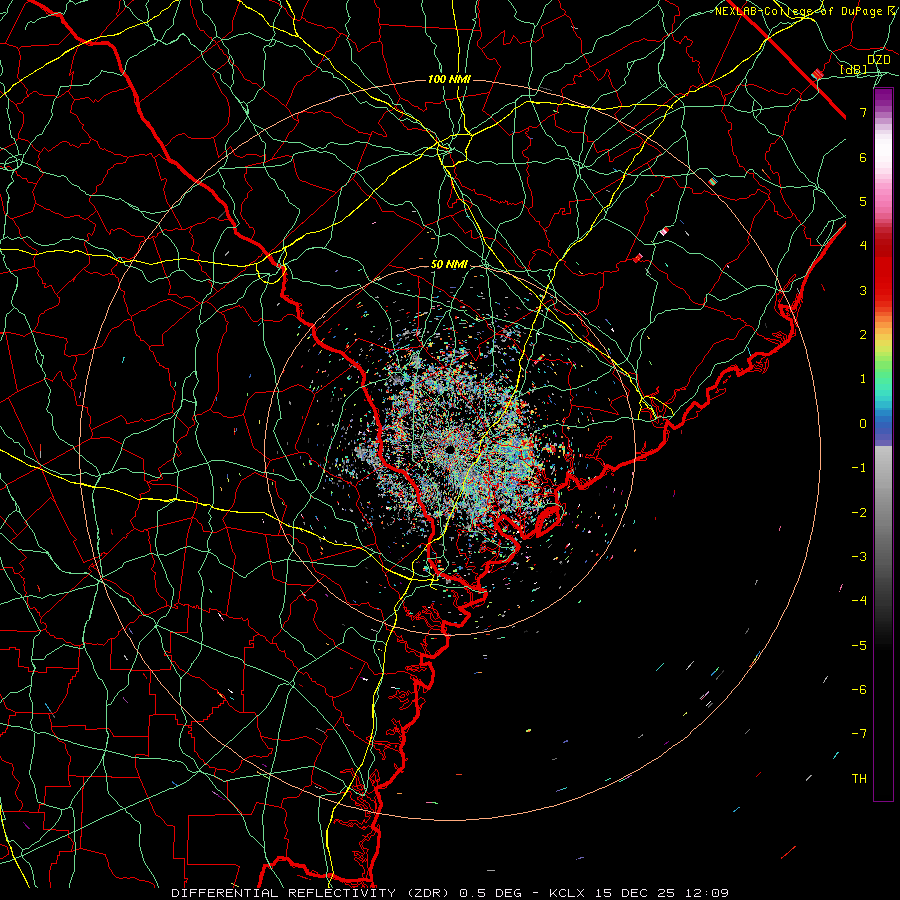The height and width of the screenshot is (900, 900).
Task: Click the -7 dB value on the color scale
Action: point(859,734)
